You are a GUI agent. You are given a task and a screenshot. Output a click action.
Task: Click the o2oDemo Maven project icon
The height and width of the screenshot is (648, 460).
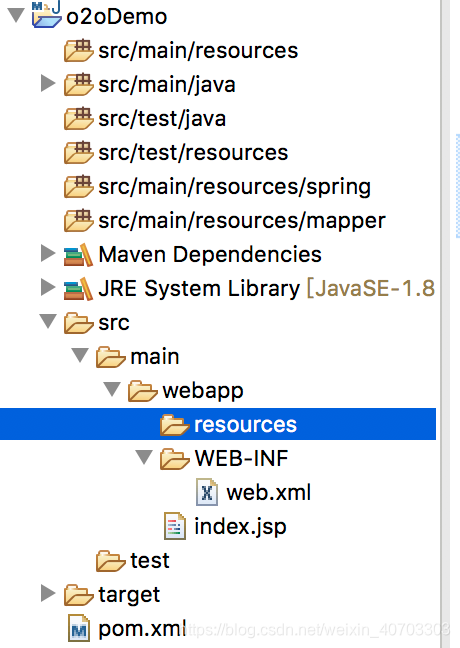pos(47,15)
